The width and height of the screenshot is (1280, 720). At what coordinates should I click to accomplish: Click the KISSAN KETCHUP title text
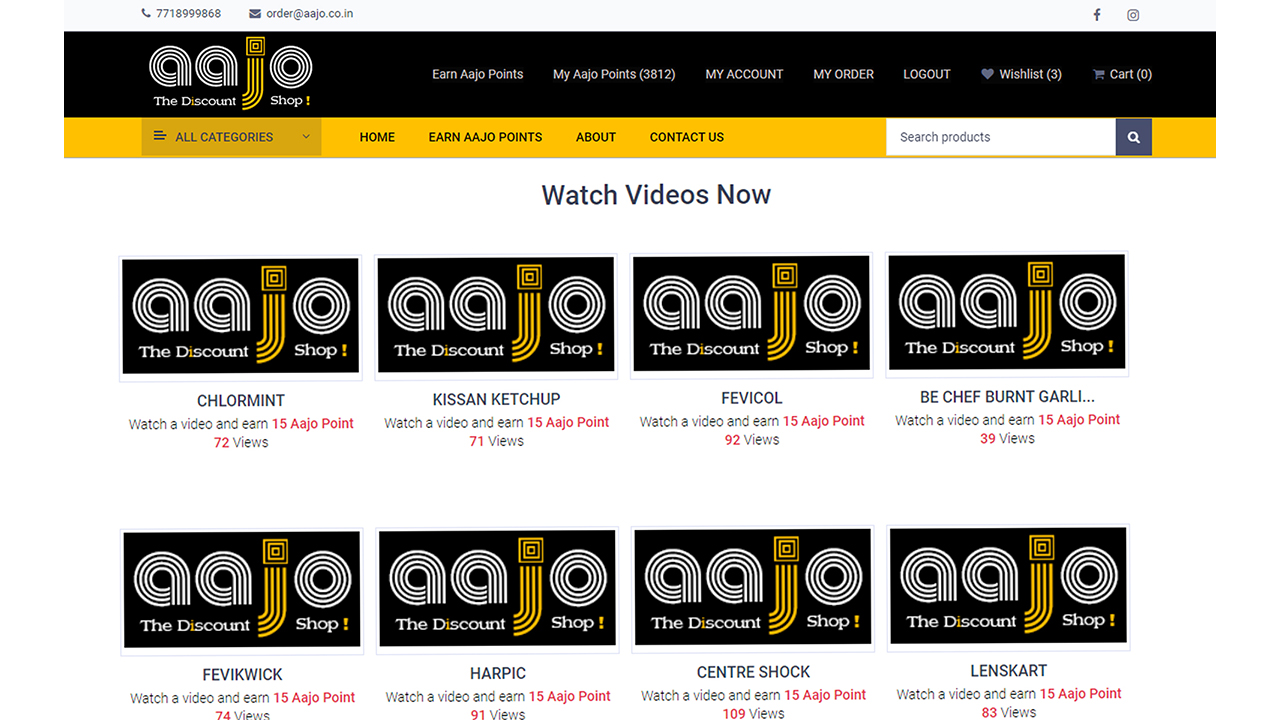496,400
